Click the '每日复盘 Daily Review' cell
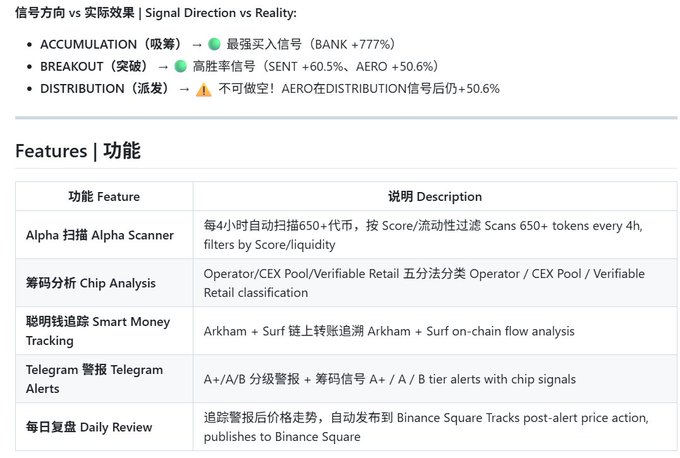This screenshot has height=458, width=680. [104, 426]
